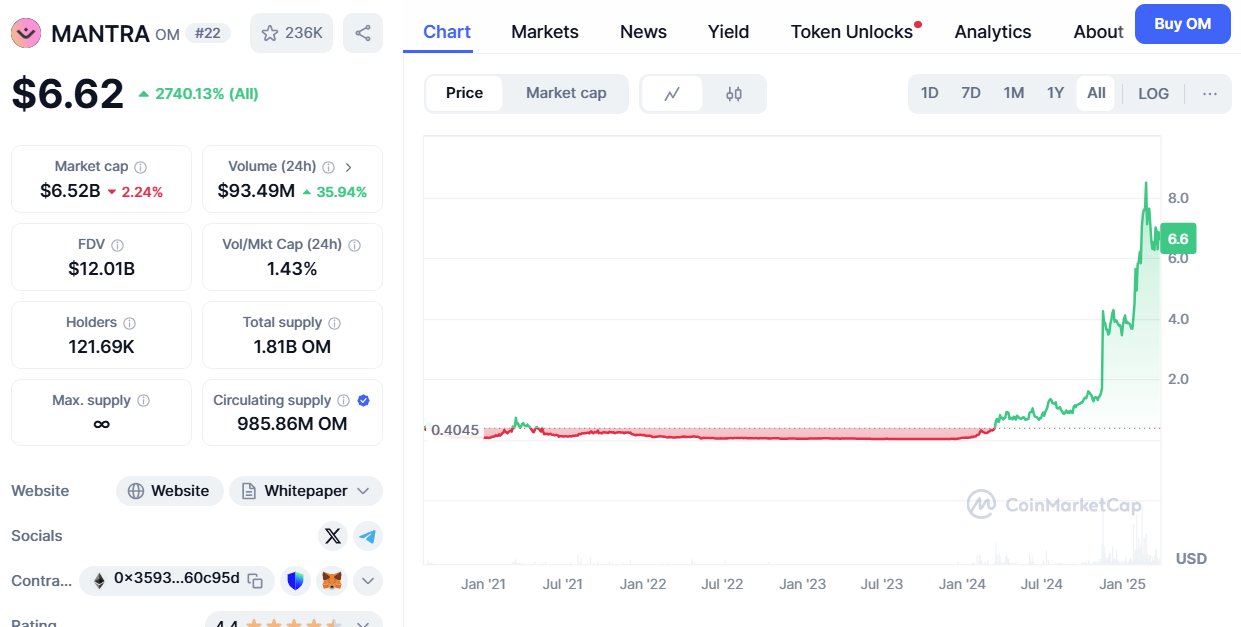Open the X (Twitter) social link
Screen dimensions: 1241x627
pos(333,536)
